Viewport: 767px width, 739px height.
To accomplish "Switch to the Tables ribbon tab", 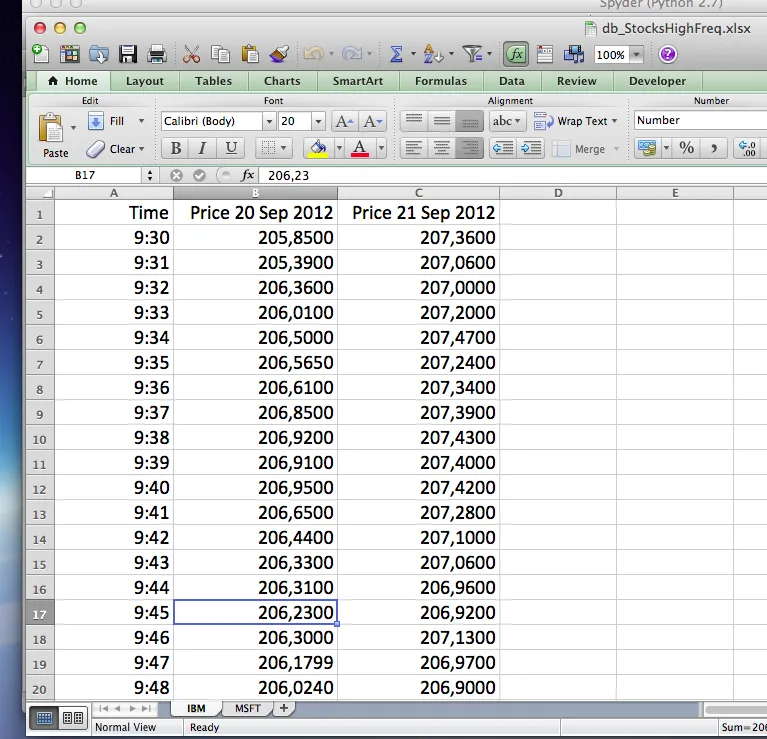I will pos(213,81).
